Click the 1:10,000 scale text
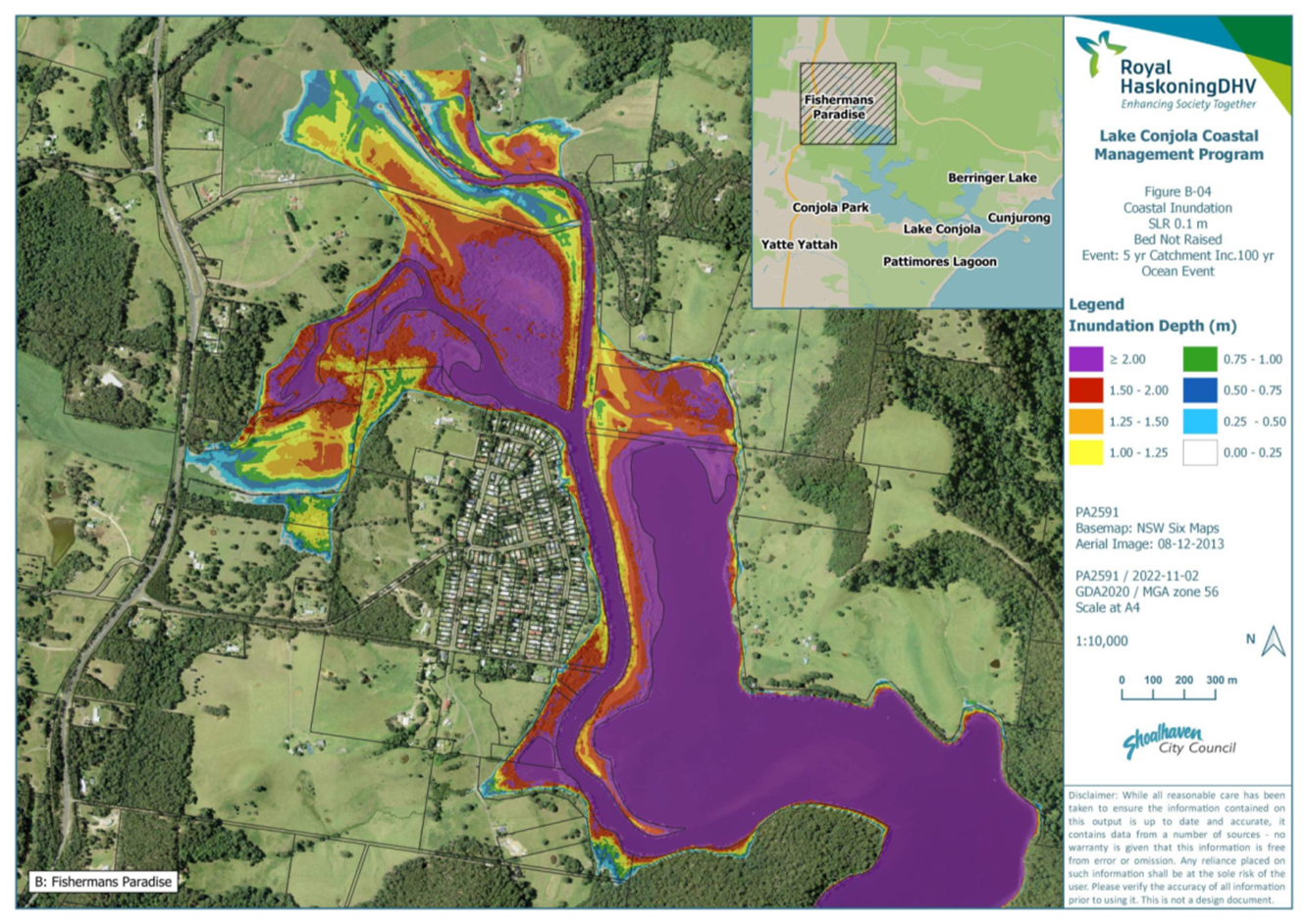 pos(1101,642)
